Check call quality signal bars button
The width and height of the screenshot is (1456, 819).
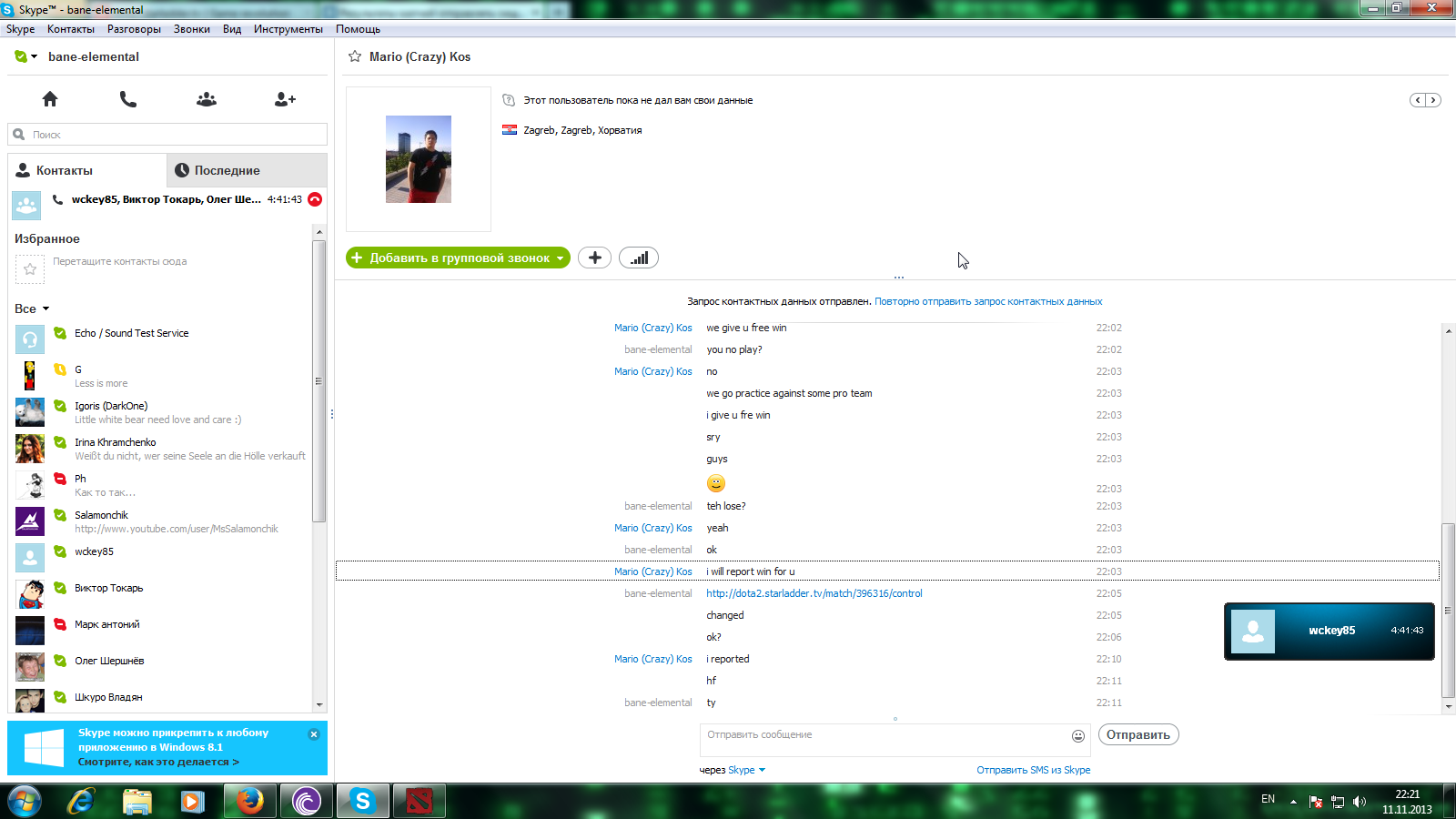coord(639,258)
